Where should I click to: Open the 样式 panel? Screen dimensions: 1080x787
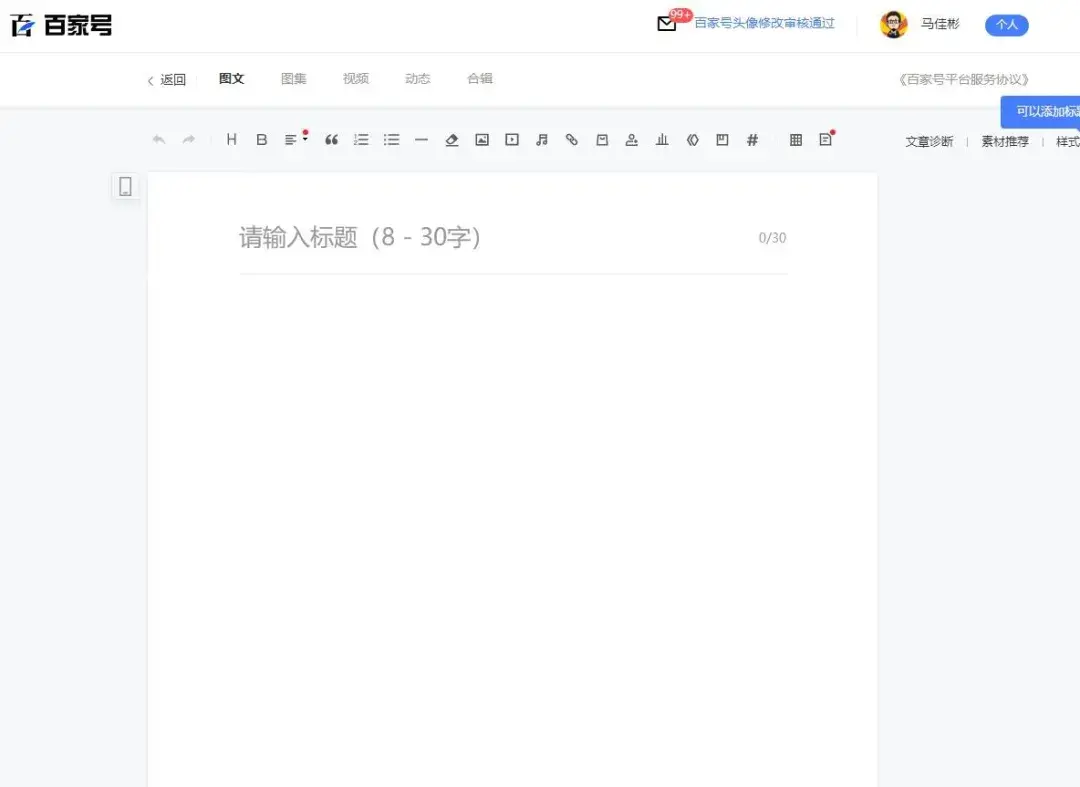point(1068,142)
